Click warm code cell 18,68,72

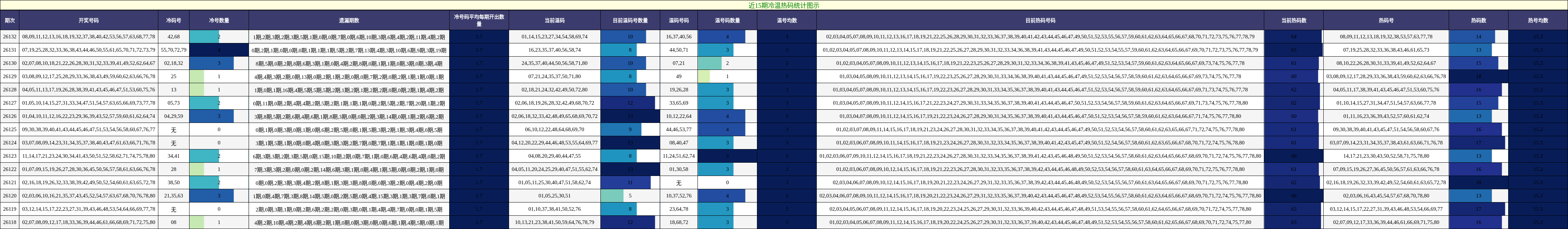pyautogui.click(x=679, y=222)
